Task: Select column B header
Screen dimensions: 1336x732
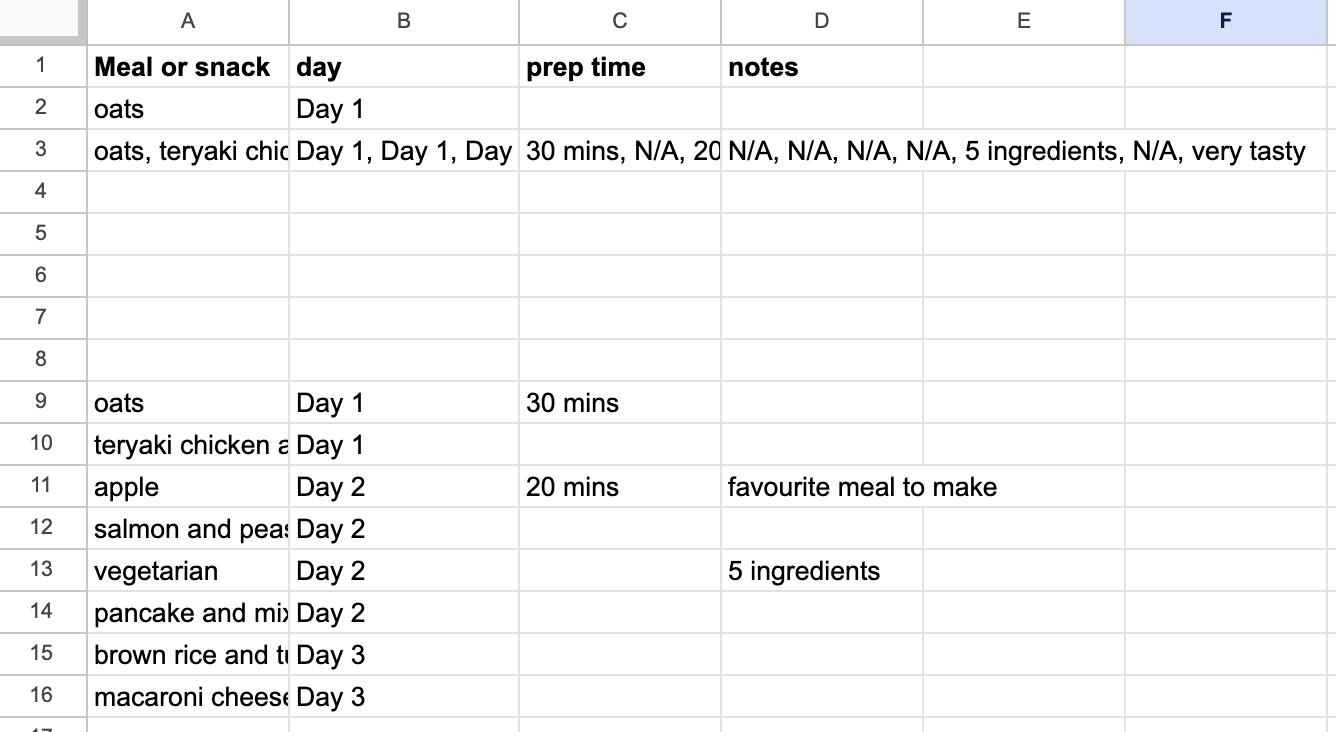Action: 404,21
